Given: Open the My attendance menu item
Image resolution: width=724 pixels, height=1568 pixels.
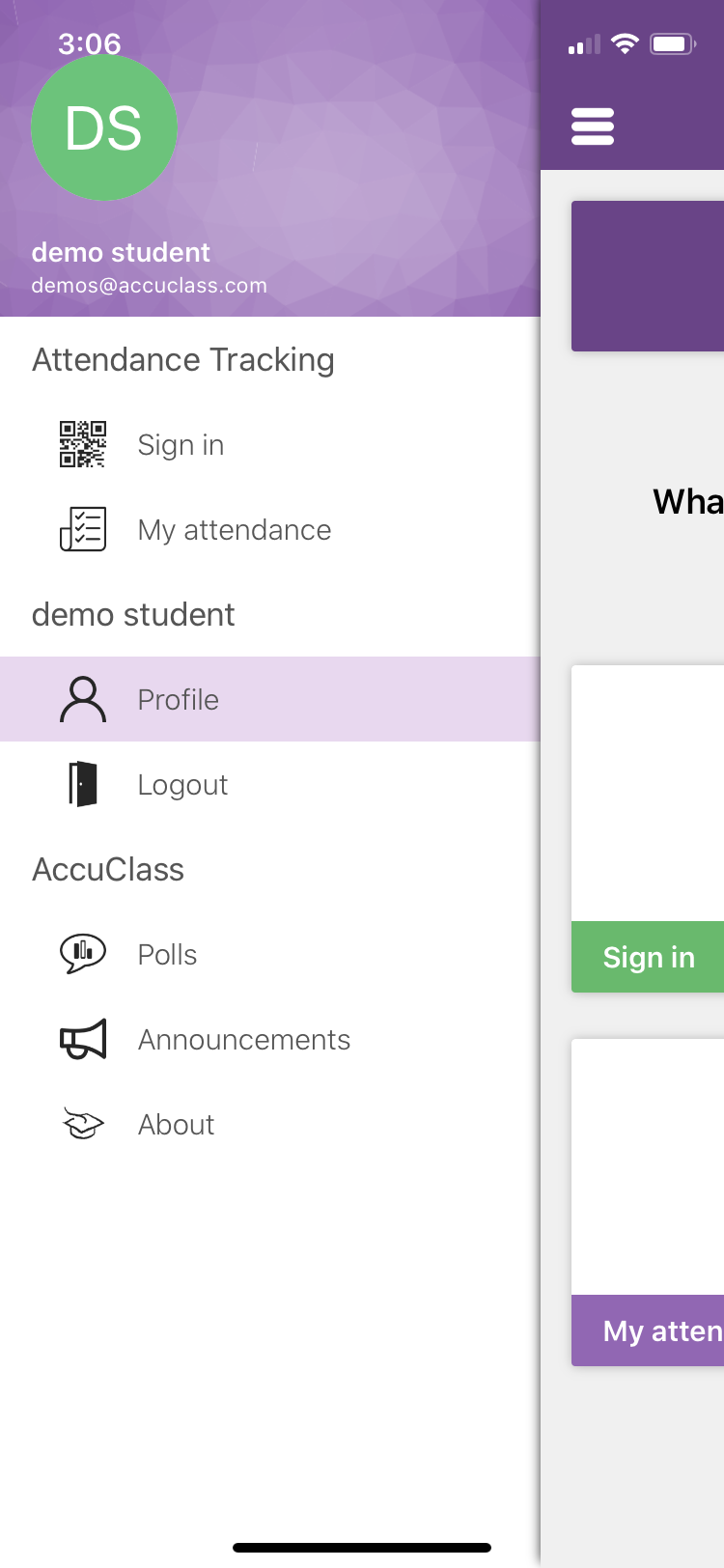Looking at the screenshot, I should [235, 530].
